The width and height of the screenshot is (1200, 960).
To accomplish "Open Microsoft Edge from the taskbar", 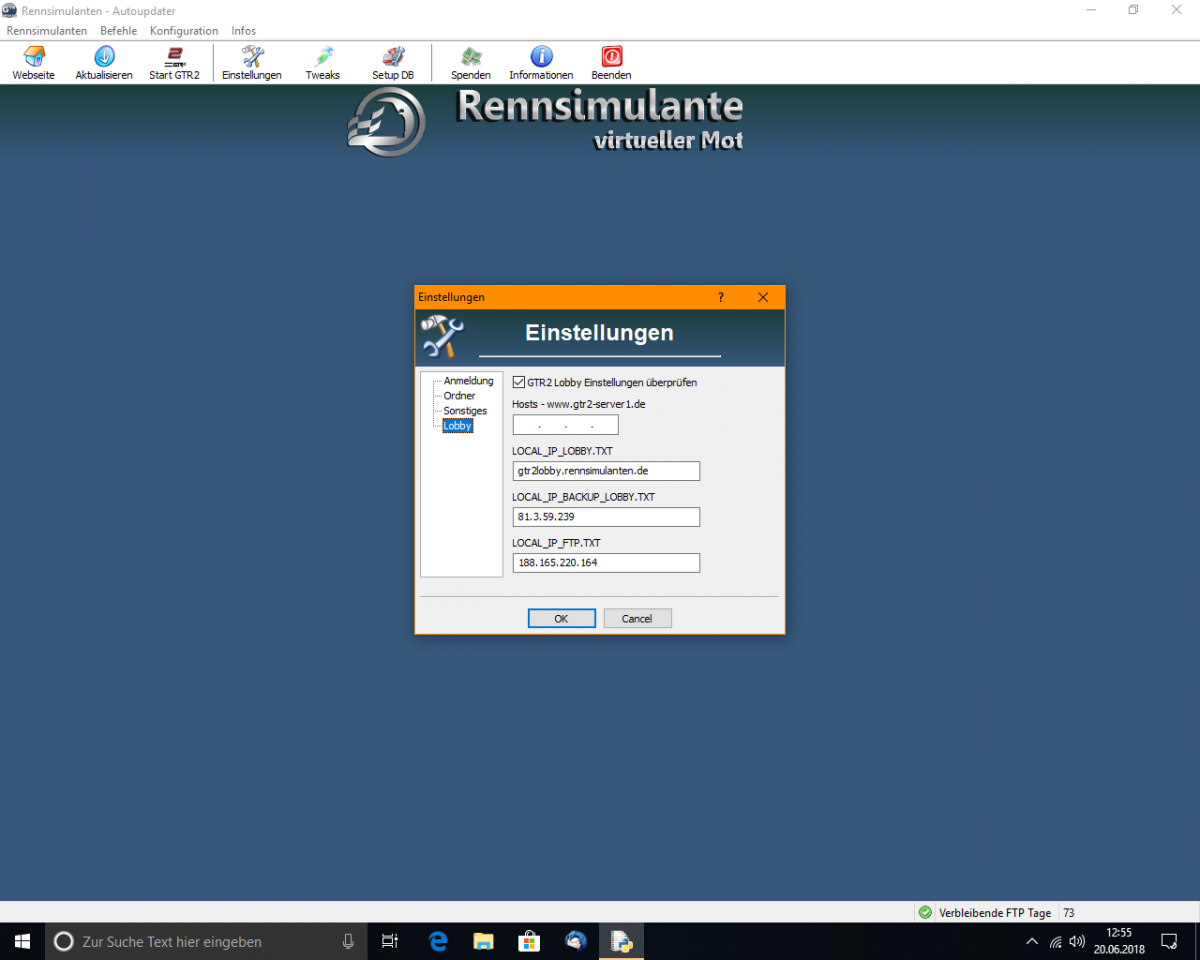I will pos(438,941).
